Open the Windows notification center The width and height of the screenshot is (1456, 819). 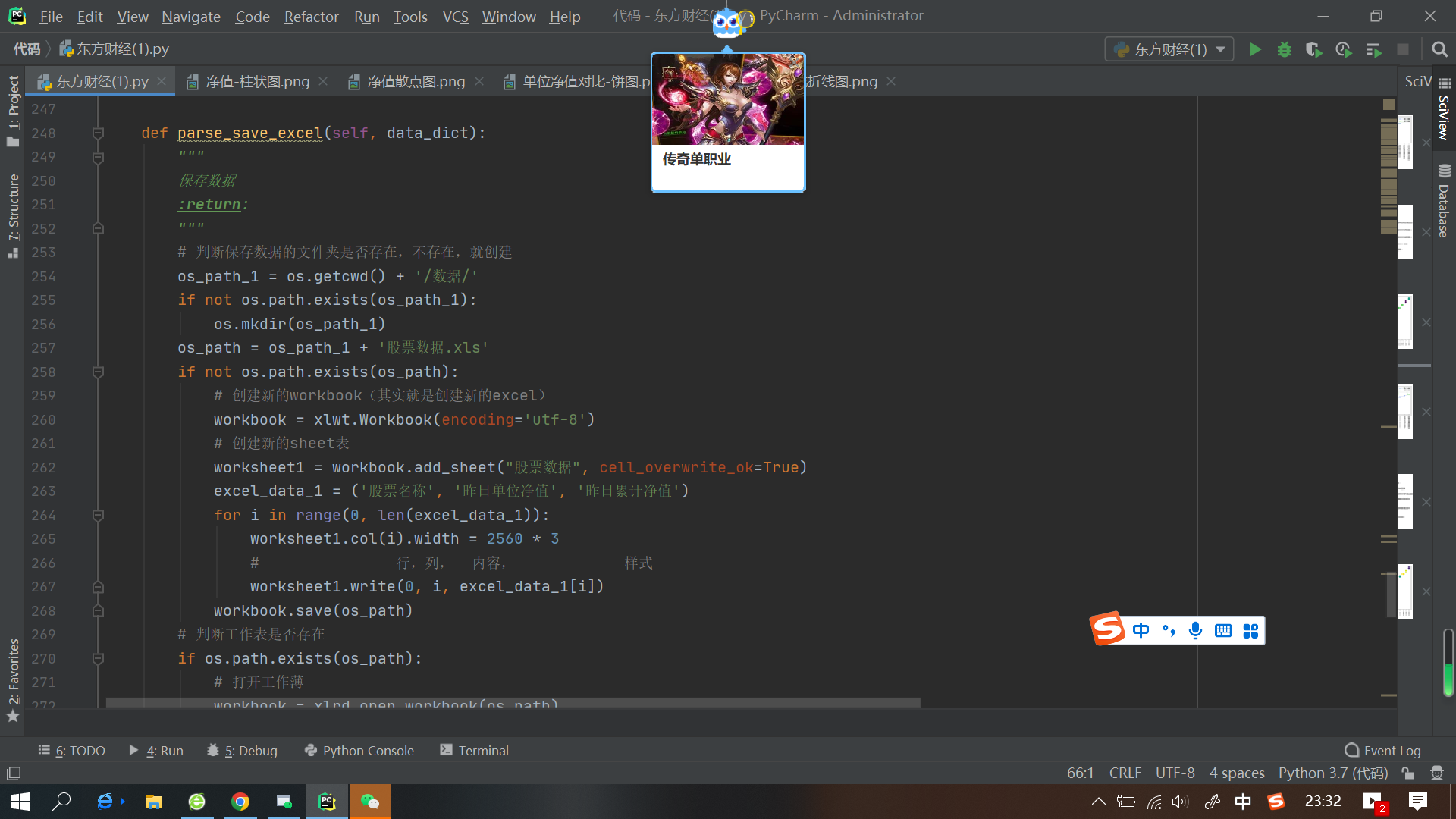(1417, 801)
